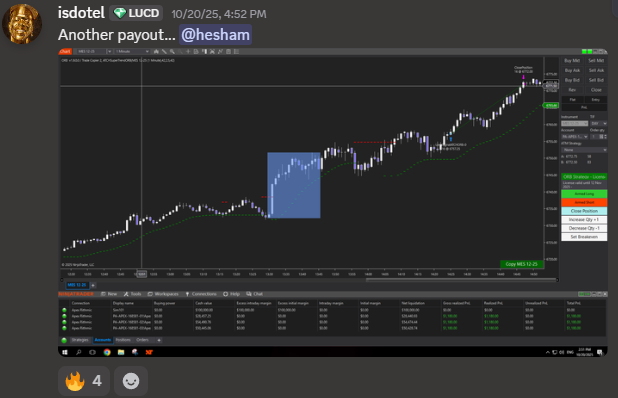Add a new chart tab with plus

pos(93,285)
